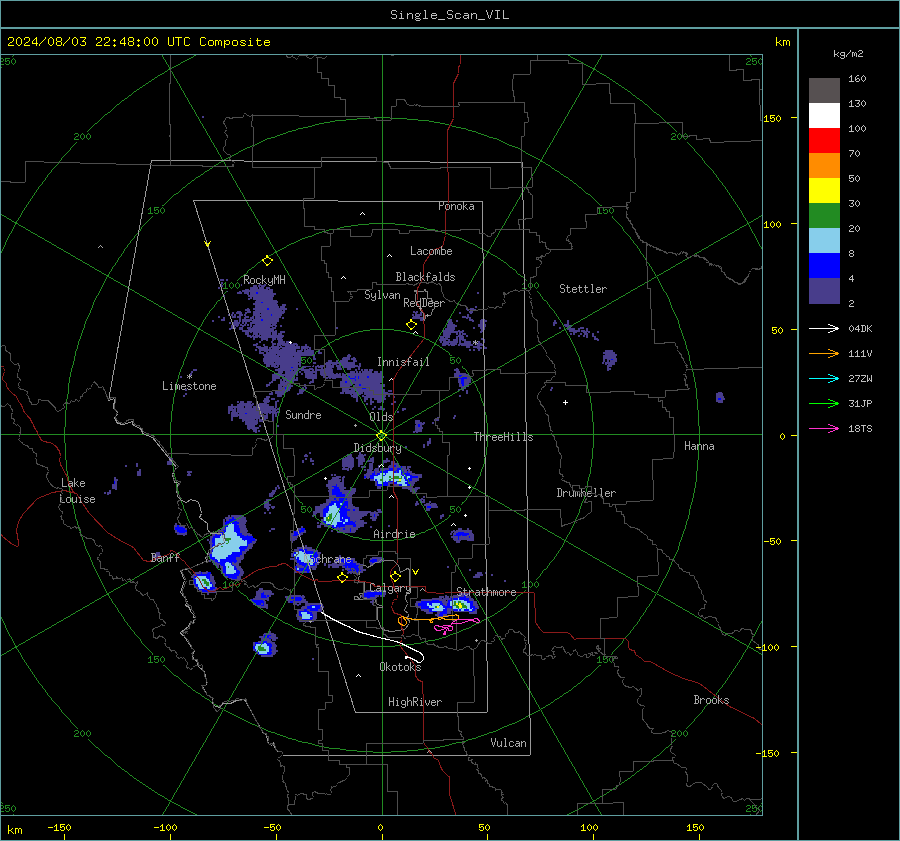The image size is (900, 841).
Task: Click the Hanna city label
Action: 699,446
